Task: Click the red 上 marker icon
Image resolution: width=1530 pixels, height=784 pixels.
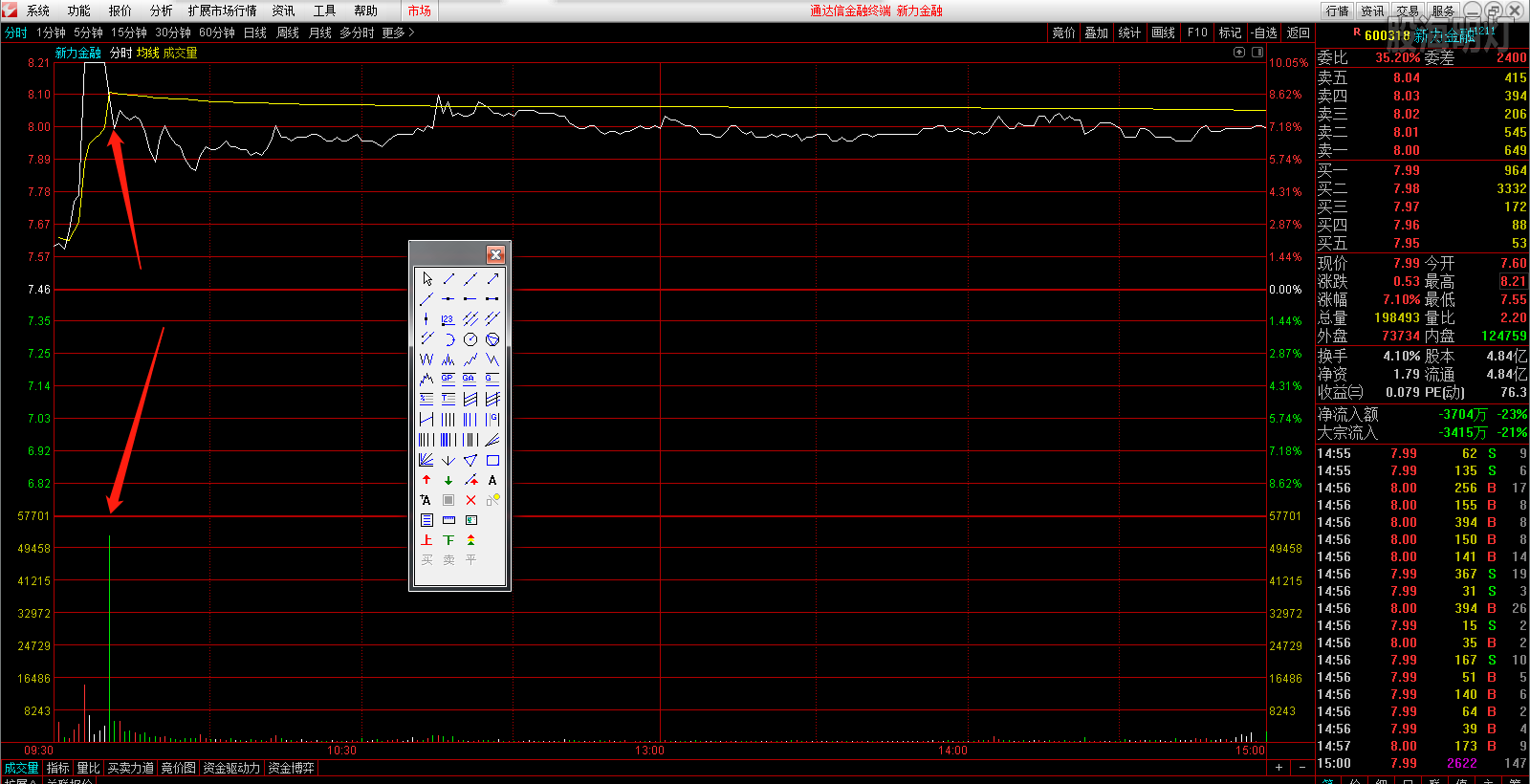Action: pyautogui.click(x=426, y=540)
